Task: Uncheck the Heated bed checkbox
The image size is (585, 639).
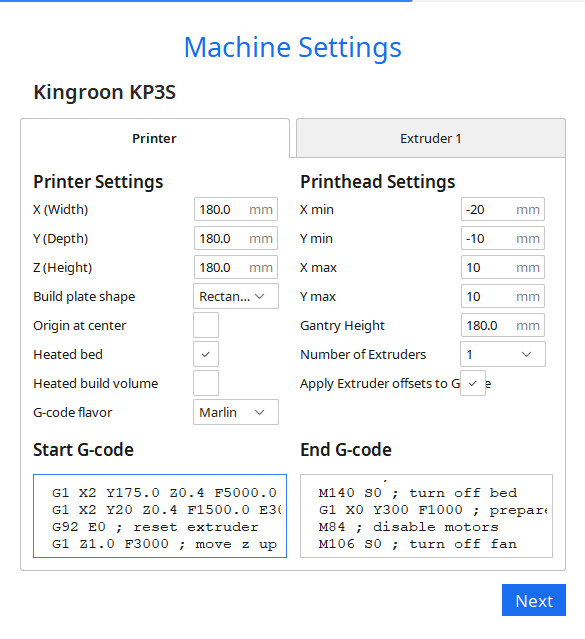Action: tap(206, 354)
